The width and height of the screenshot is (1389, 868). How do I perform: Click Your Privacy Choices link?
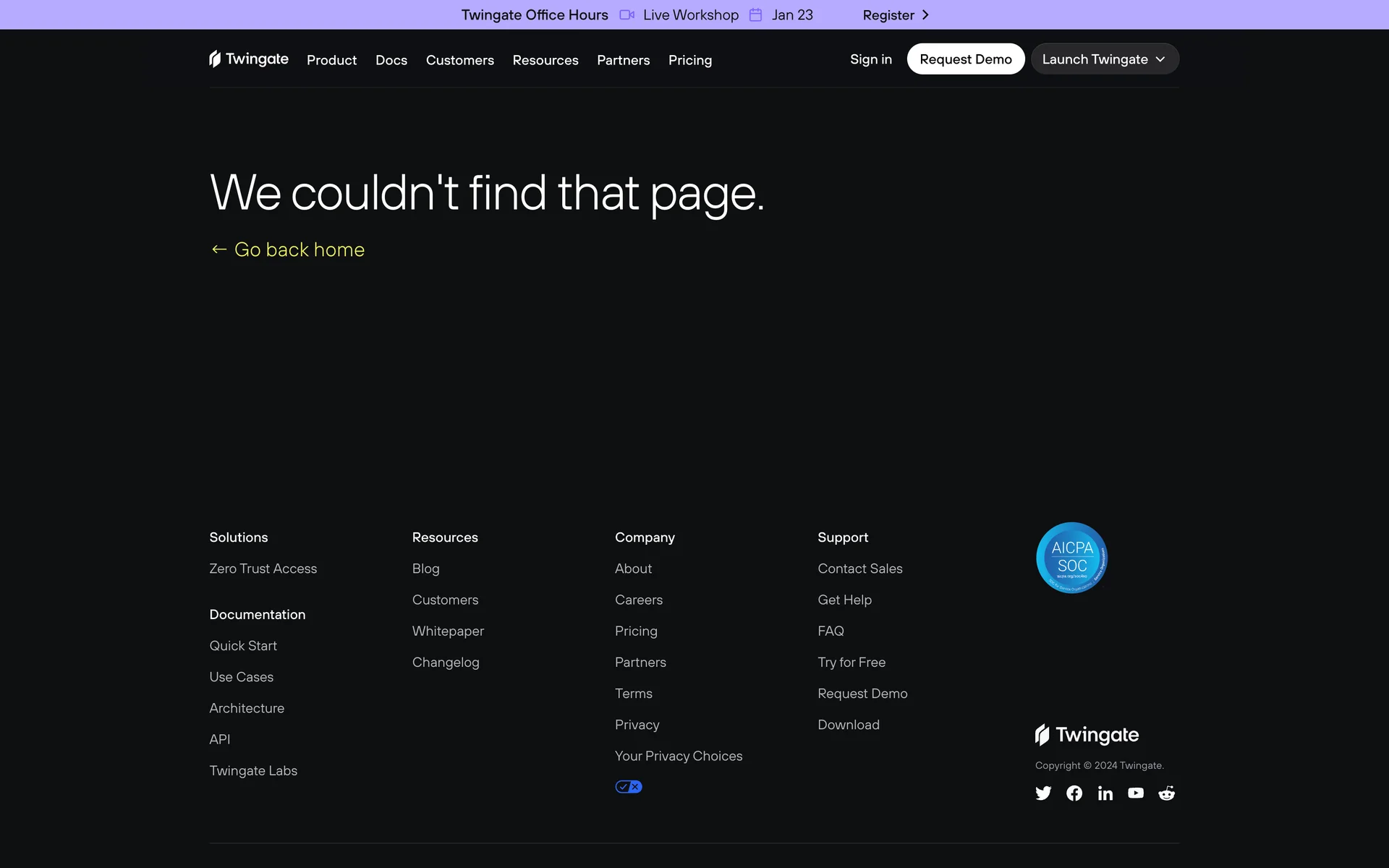tap(678, 756)
